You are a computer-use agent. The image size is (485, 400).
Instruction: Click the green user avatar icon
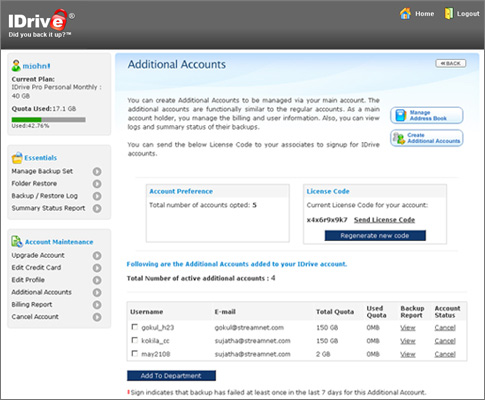click(x=16, y=65)
